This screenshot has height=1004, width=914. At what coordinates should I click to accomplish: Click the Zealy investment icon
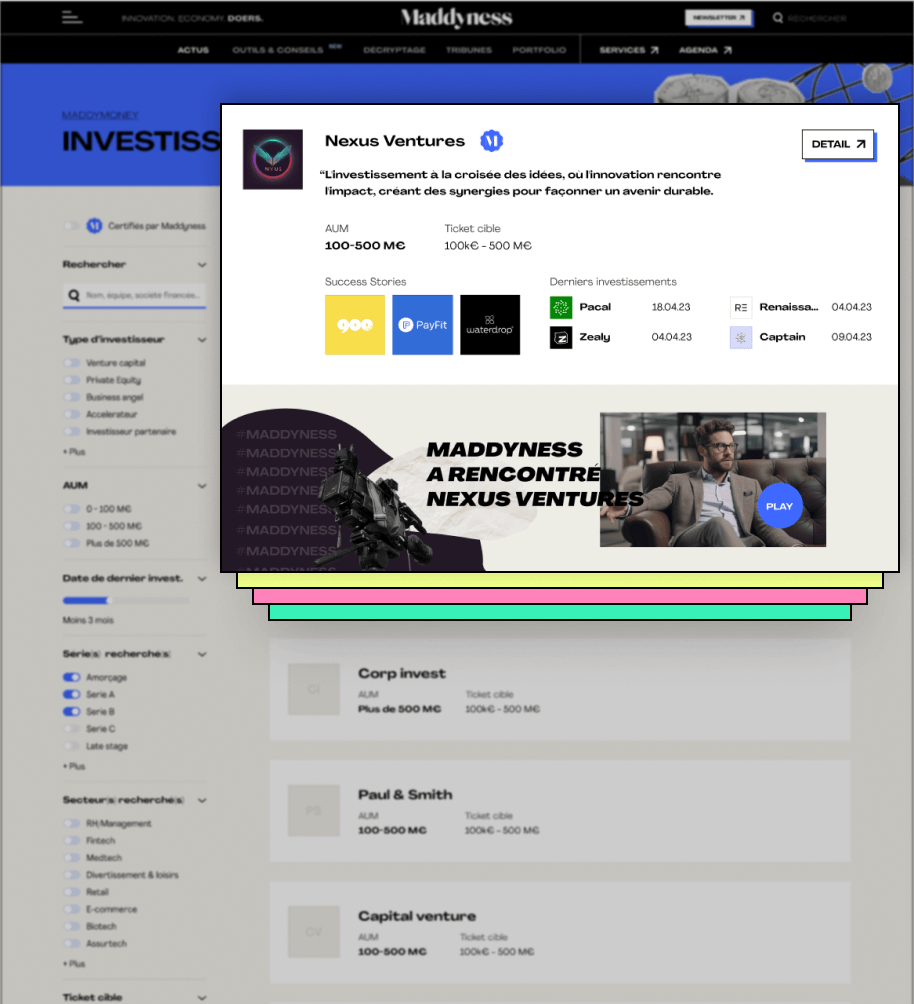click(x=561, y=338)
